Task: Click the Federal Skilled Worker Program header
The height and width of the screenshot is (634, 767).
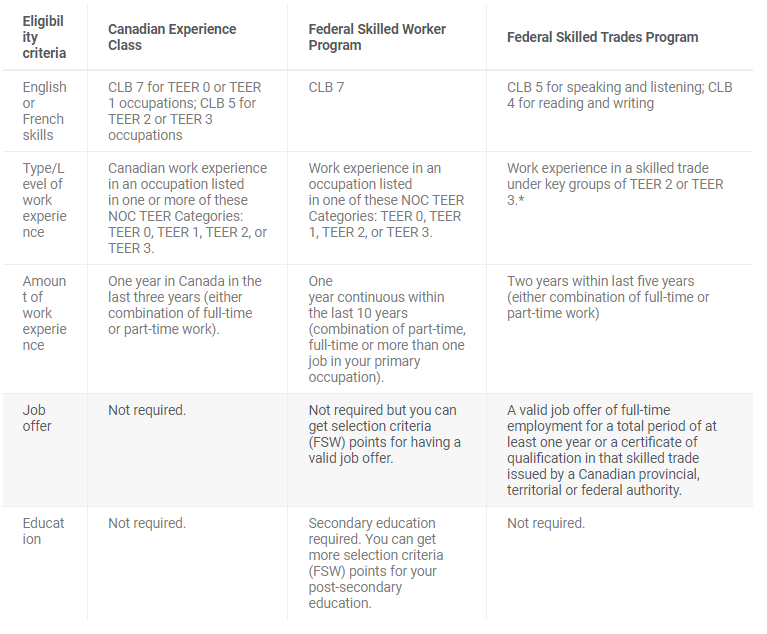Action: click(377, 37)
